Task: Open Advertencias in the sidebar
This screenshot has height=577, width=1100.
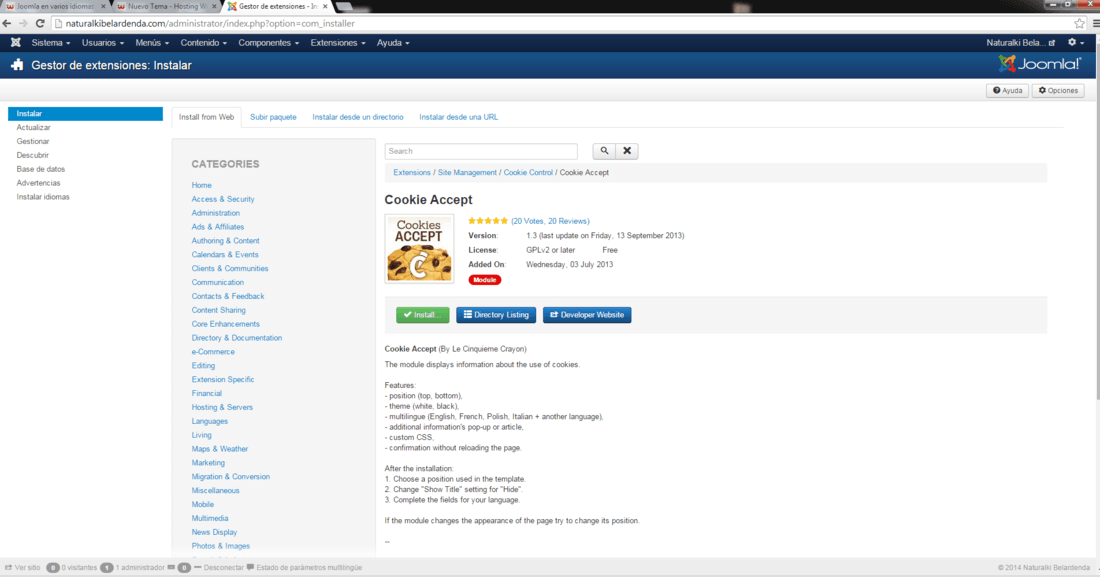Action: [39, 183]
